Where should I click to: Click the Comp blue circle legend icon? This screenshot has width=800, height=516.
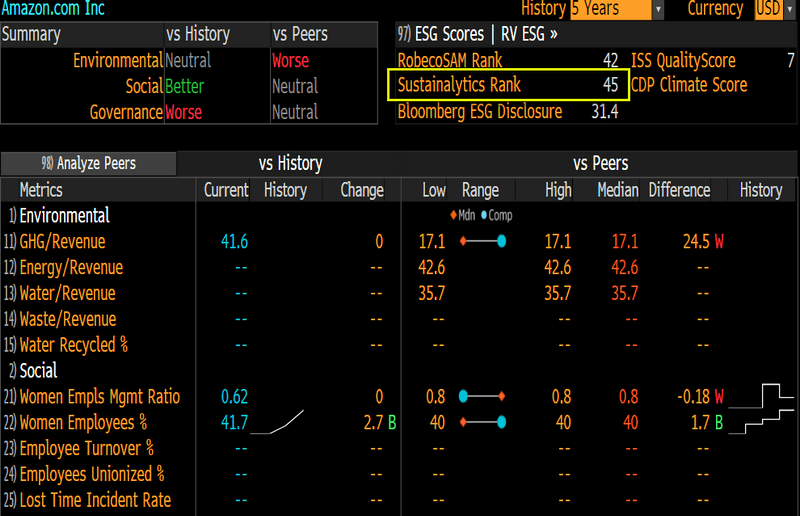tap(484, 215)
